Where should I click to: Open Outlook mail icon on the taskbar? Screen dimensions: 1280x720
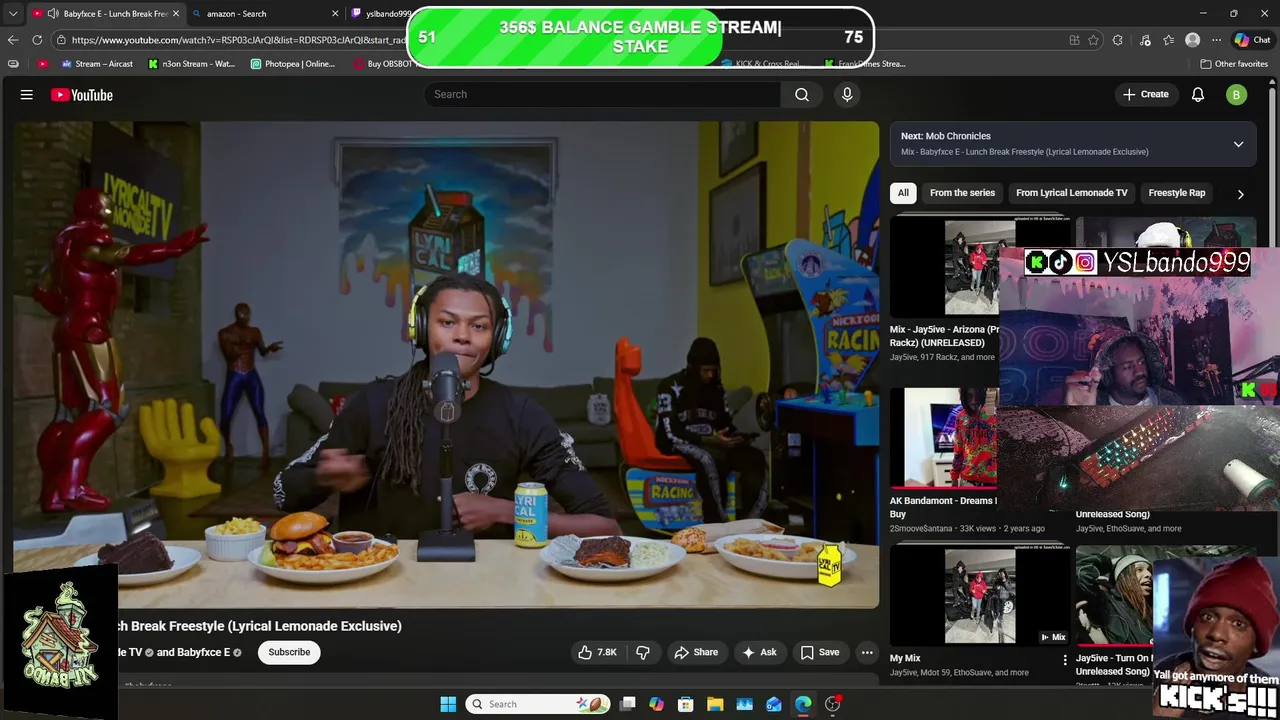click(x=773, y=704)
